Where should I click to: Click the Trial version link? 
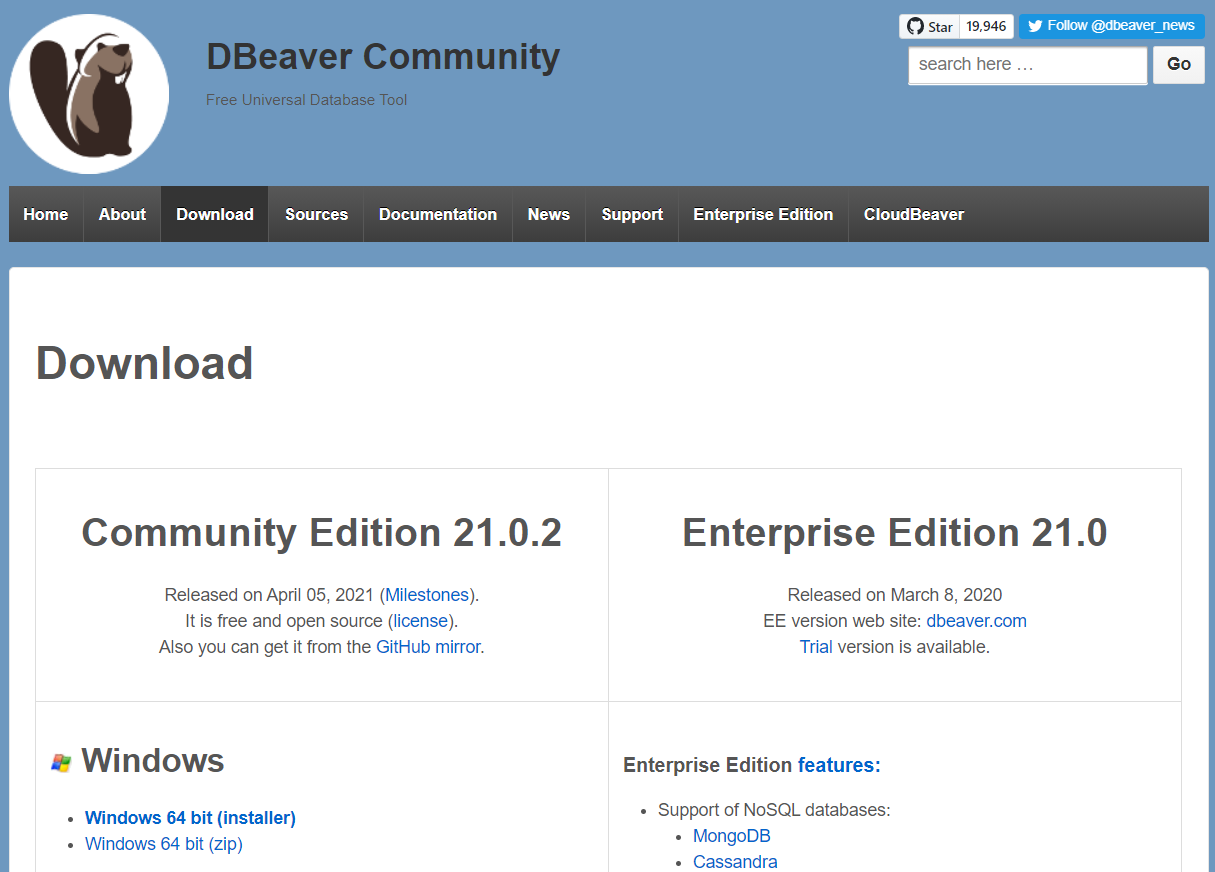point(816,647)
